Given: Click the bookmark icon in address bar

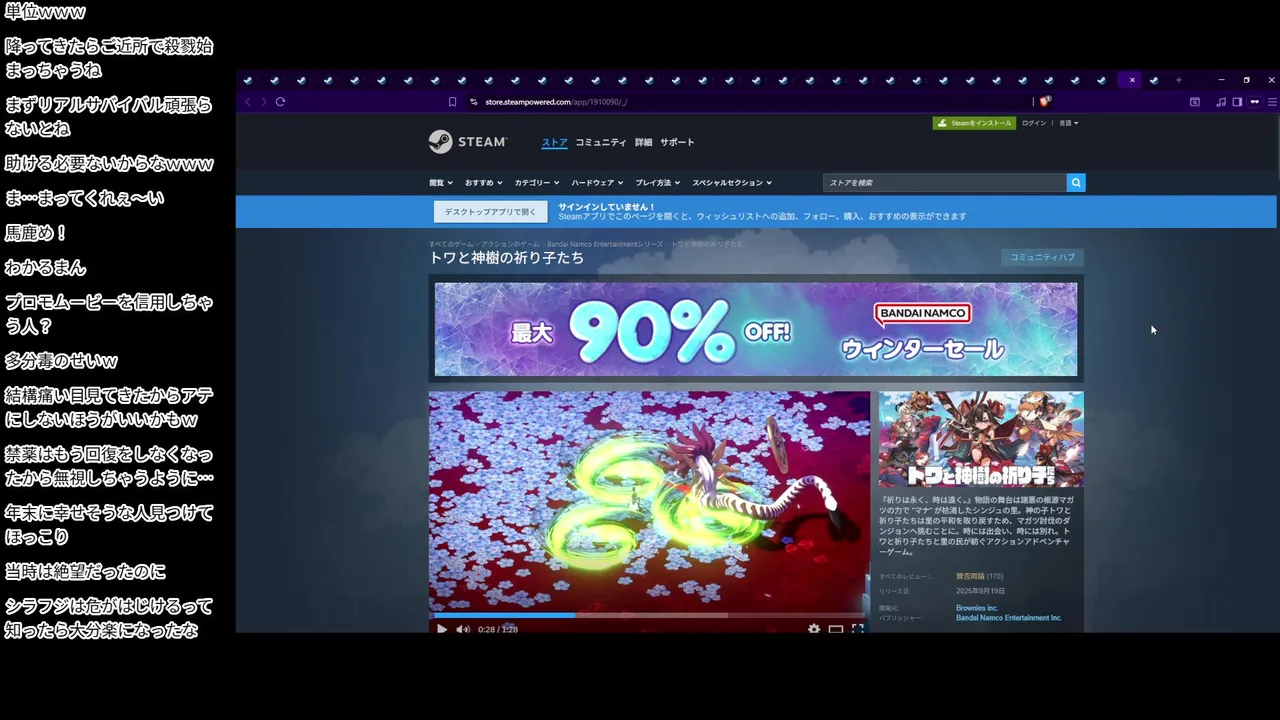Looking at the screenshot, I should pyautogui.click(x=452, y=101).
